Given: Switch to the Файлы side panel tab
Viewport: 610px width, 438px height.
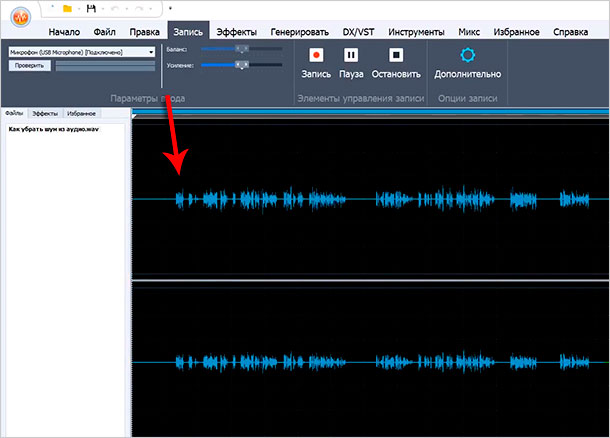Looking at the screenshot, I should pyautogui.click(x=14, y=113).
